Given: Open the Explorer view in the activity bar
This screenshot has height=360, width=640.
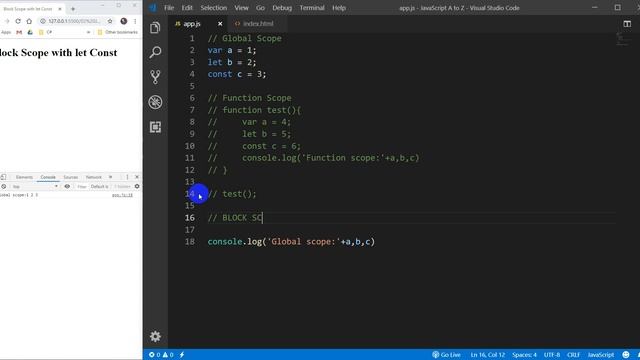Looking at the screenshot, I should point(155,28).
